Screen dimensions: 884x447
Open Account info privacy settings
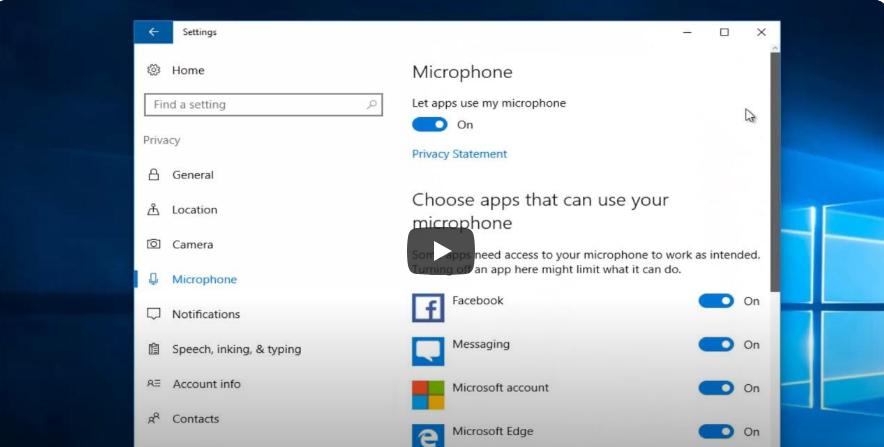[x=206, y=384]
